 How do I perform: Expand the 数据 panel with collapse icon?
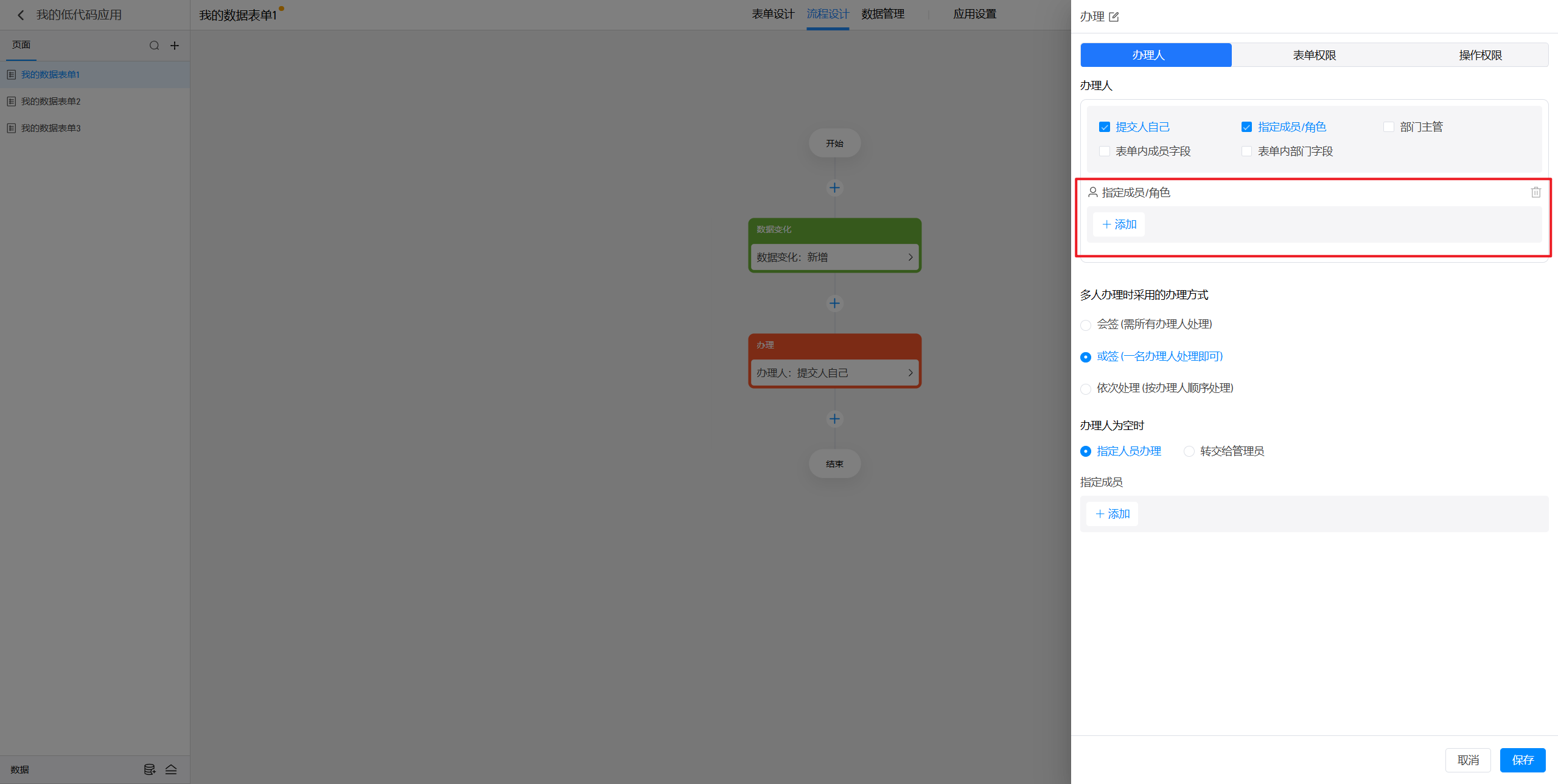[x=171, y=769]
